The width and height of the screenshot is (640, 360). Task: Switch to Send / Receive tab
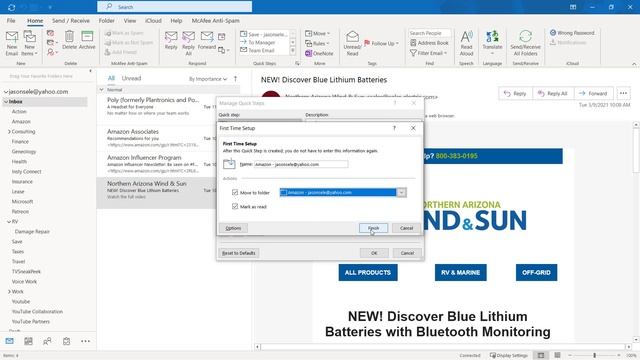click(71, 20)
